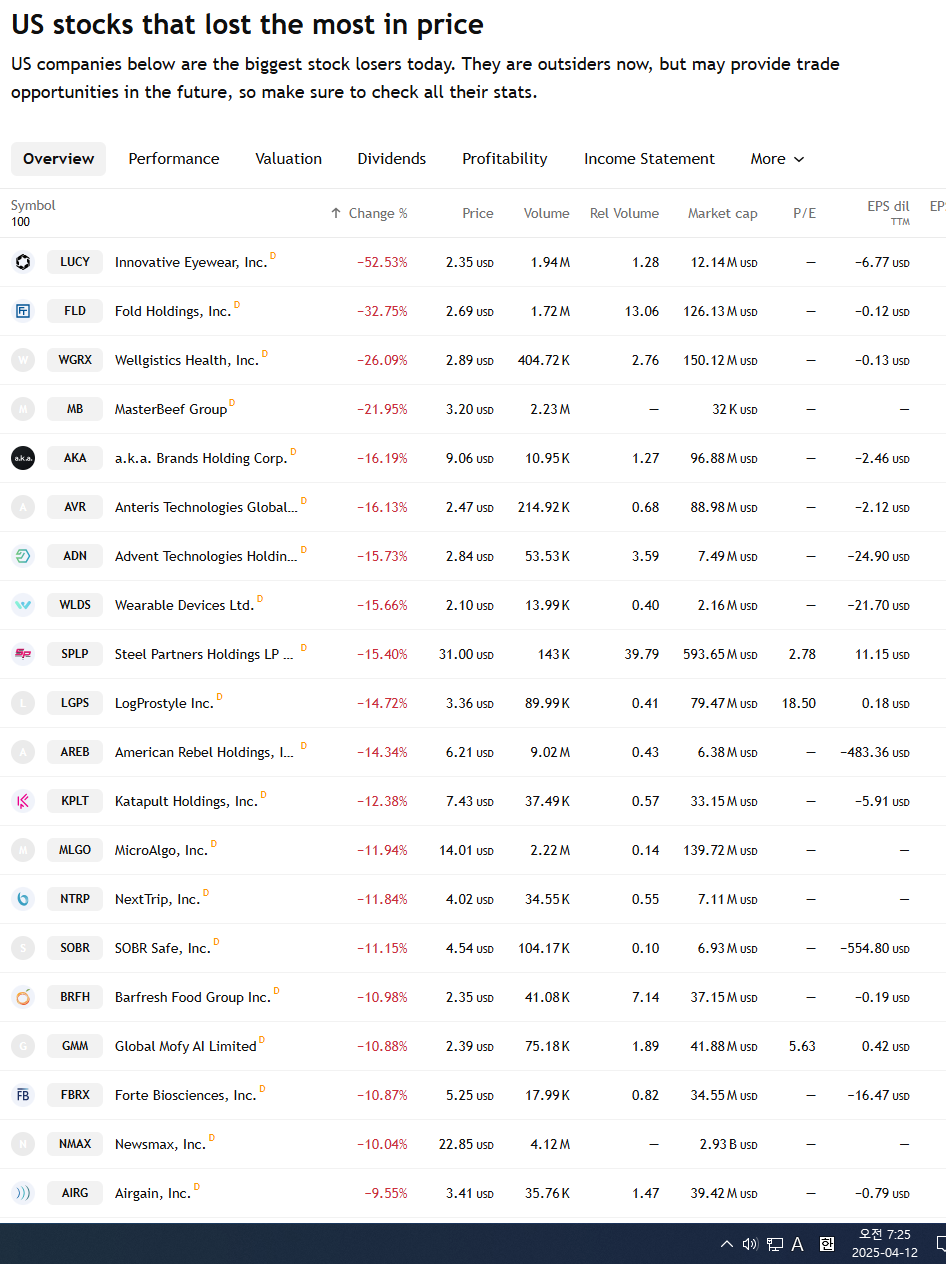Click the Forte Biosciences logo icon
Image resolution: width=946 pixels, height=1264 pixels.
pos(23,1095)
